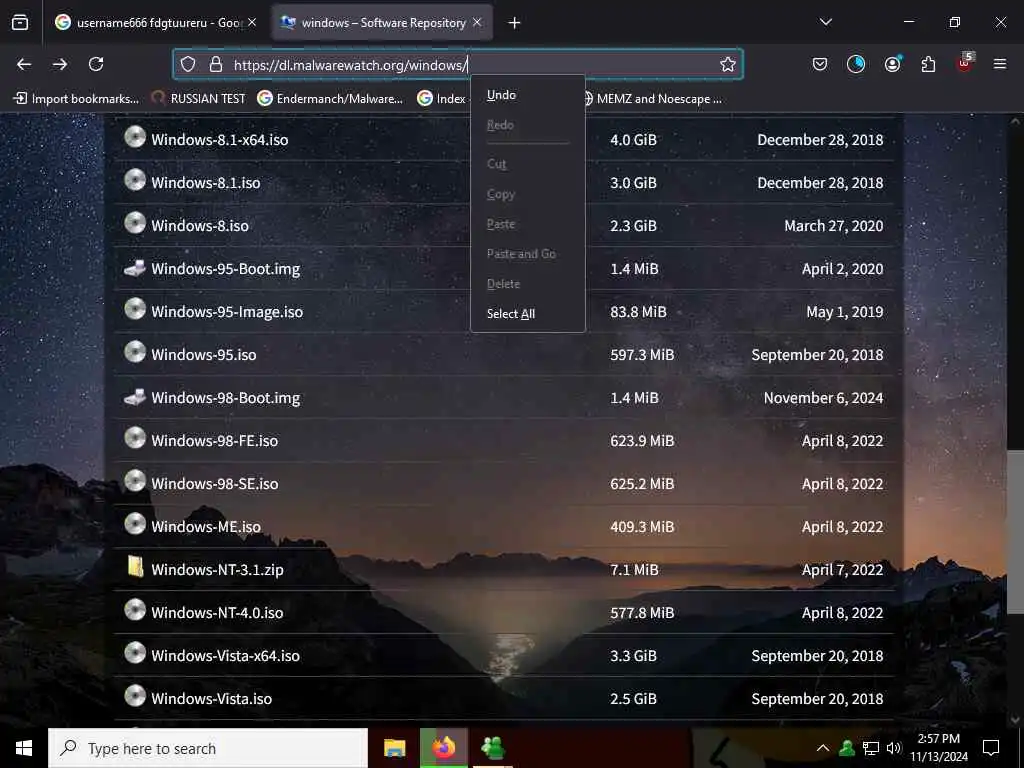Viewport: 1024px width, 768px height.
Task: Click the floppy drive icon for Windows-95-Boot.img
Action: coord(135,268)
